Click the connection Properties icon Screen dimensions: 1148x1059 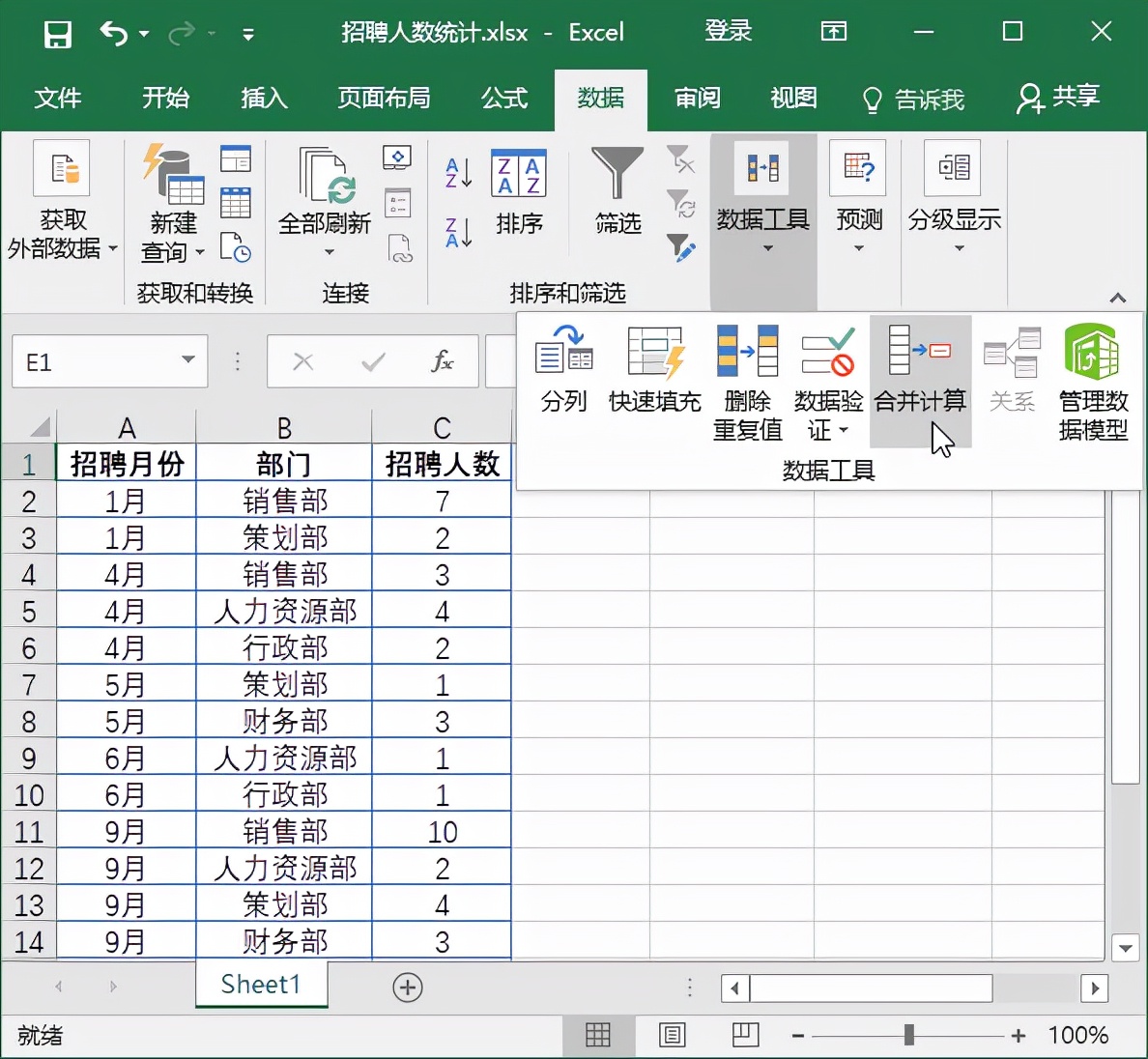pos(398,203)
